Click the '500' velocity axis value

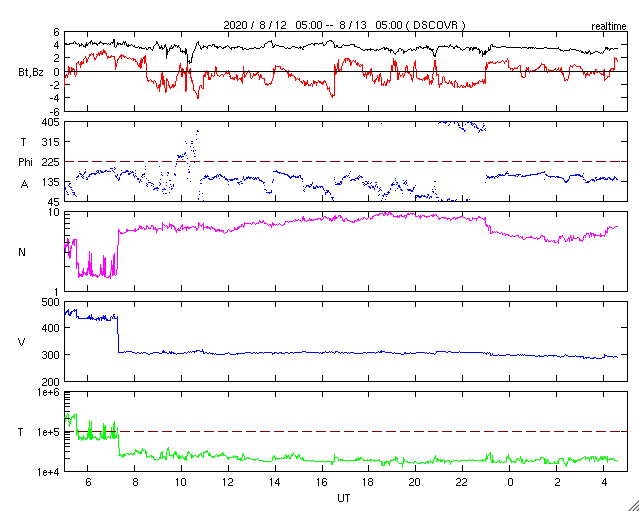[x=51, y=302]
